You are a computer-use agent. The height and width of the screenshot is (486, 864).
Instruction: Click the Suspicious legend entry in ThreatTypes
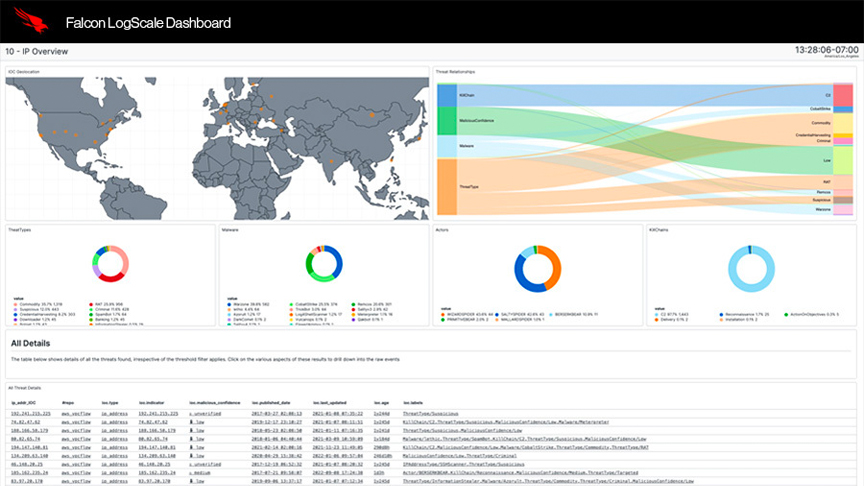[x=36, y=310]
